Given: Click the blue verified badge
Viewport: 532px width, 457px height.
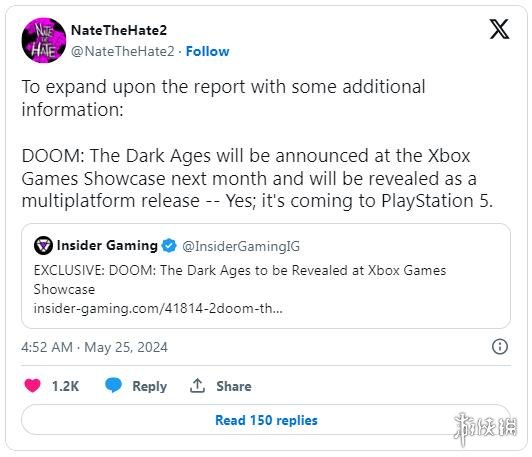Looking at the screenshot, I should [x=169, y=246].
